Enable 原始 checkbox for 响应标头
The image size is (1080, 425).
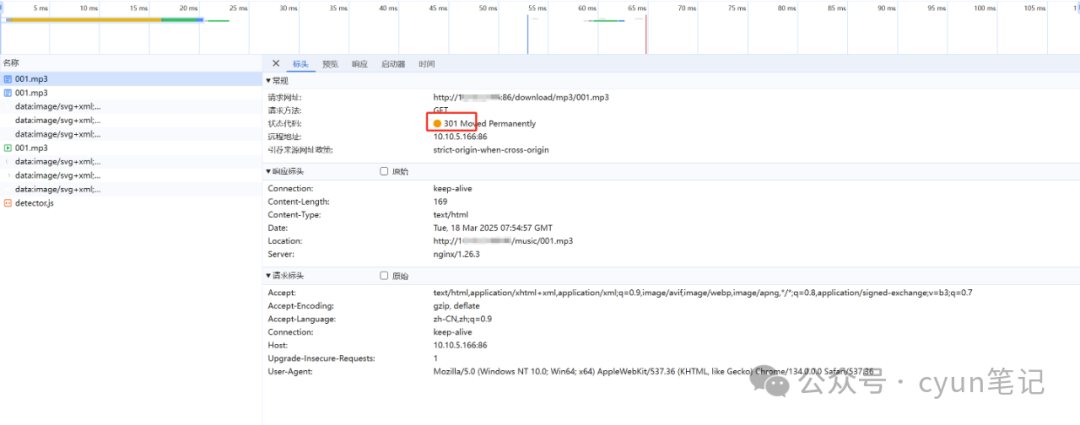pos(384,172)
